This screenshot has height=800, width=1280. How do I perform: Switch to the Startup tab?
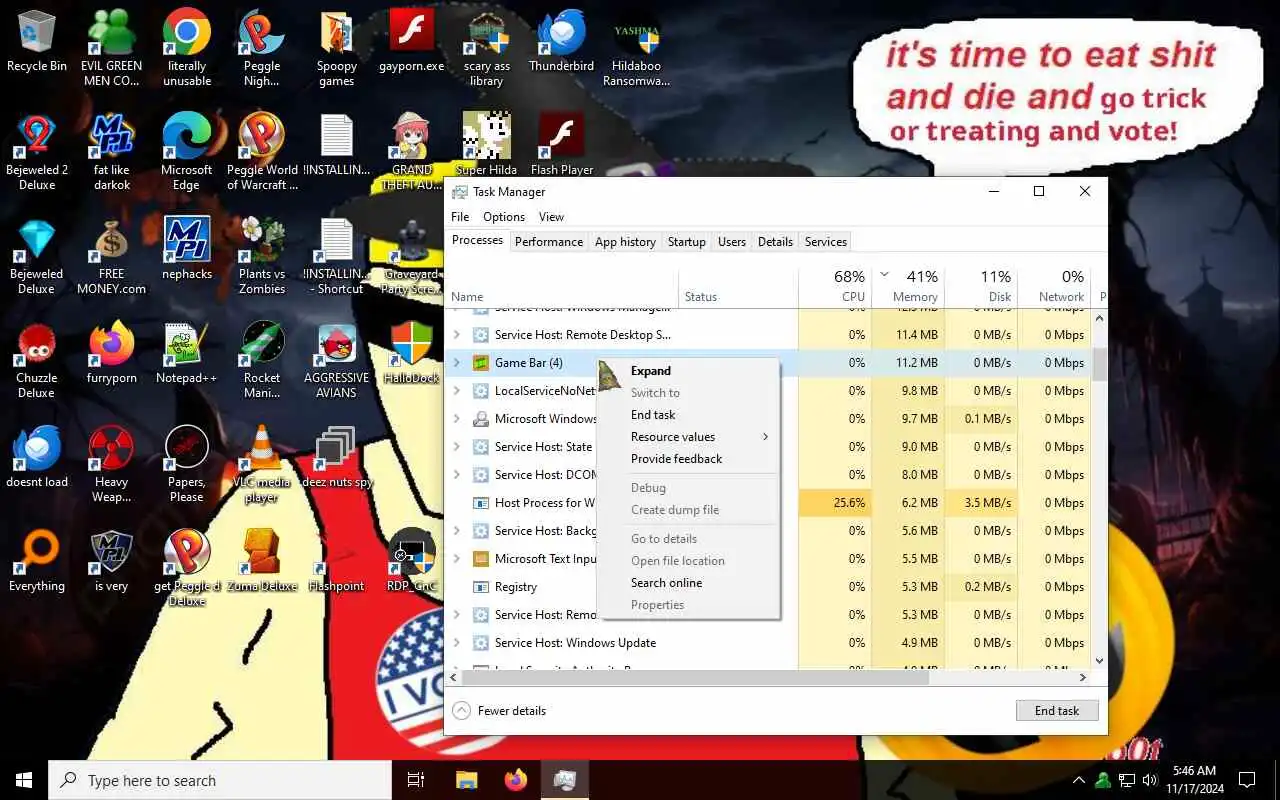(686, 242)
